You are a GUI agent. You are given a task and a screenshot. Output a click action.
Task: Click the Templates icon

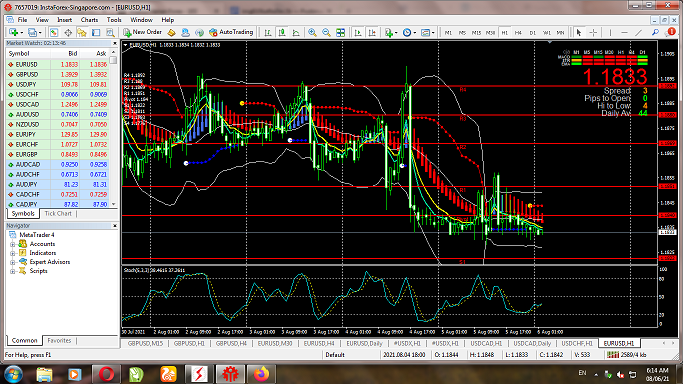[426, 32]
